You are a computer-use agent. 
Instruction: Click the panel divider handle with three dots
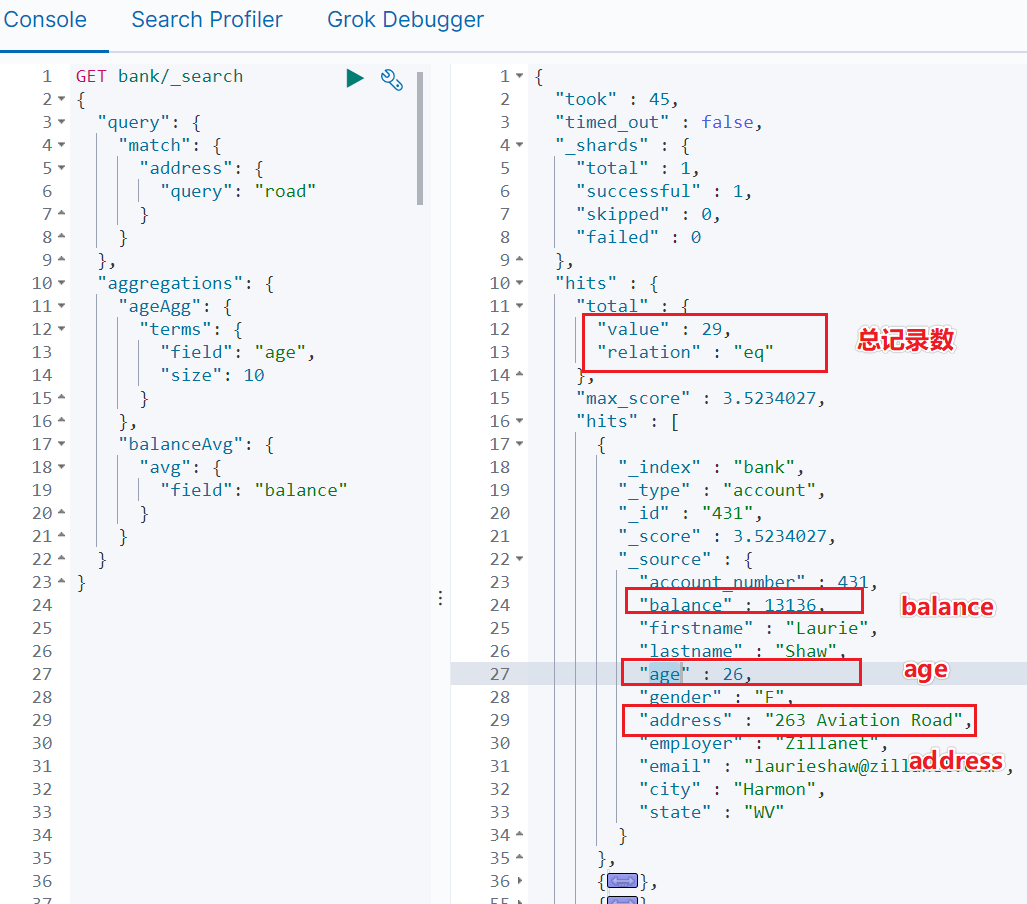click(x=440, y=598)
